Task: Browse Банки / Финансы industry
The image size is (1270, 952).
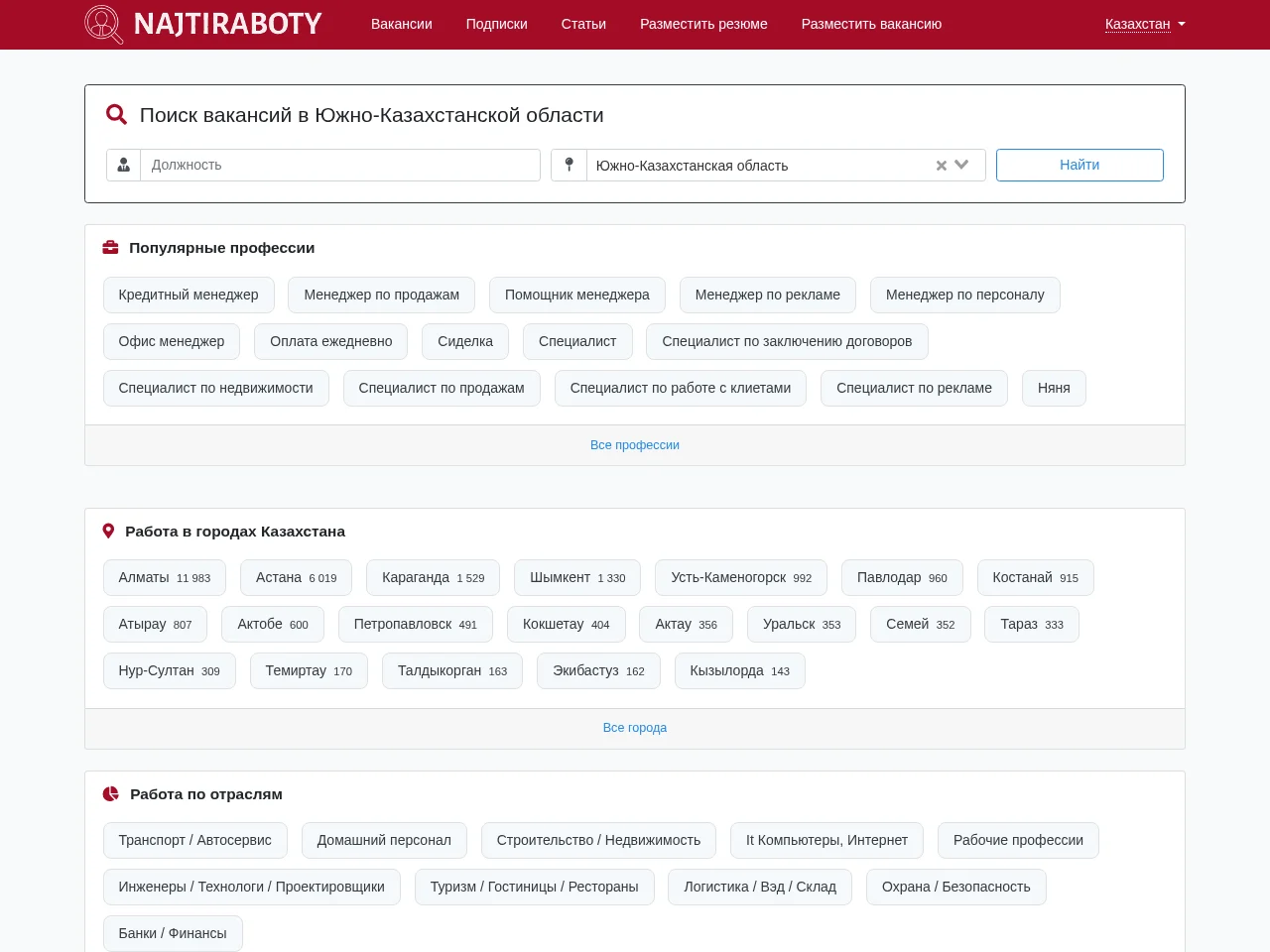Action: (173, 933)
